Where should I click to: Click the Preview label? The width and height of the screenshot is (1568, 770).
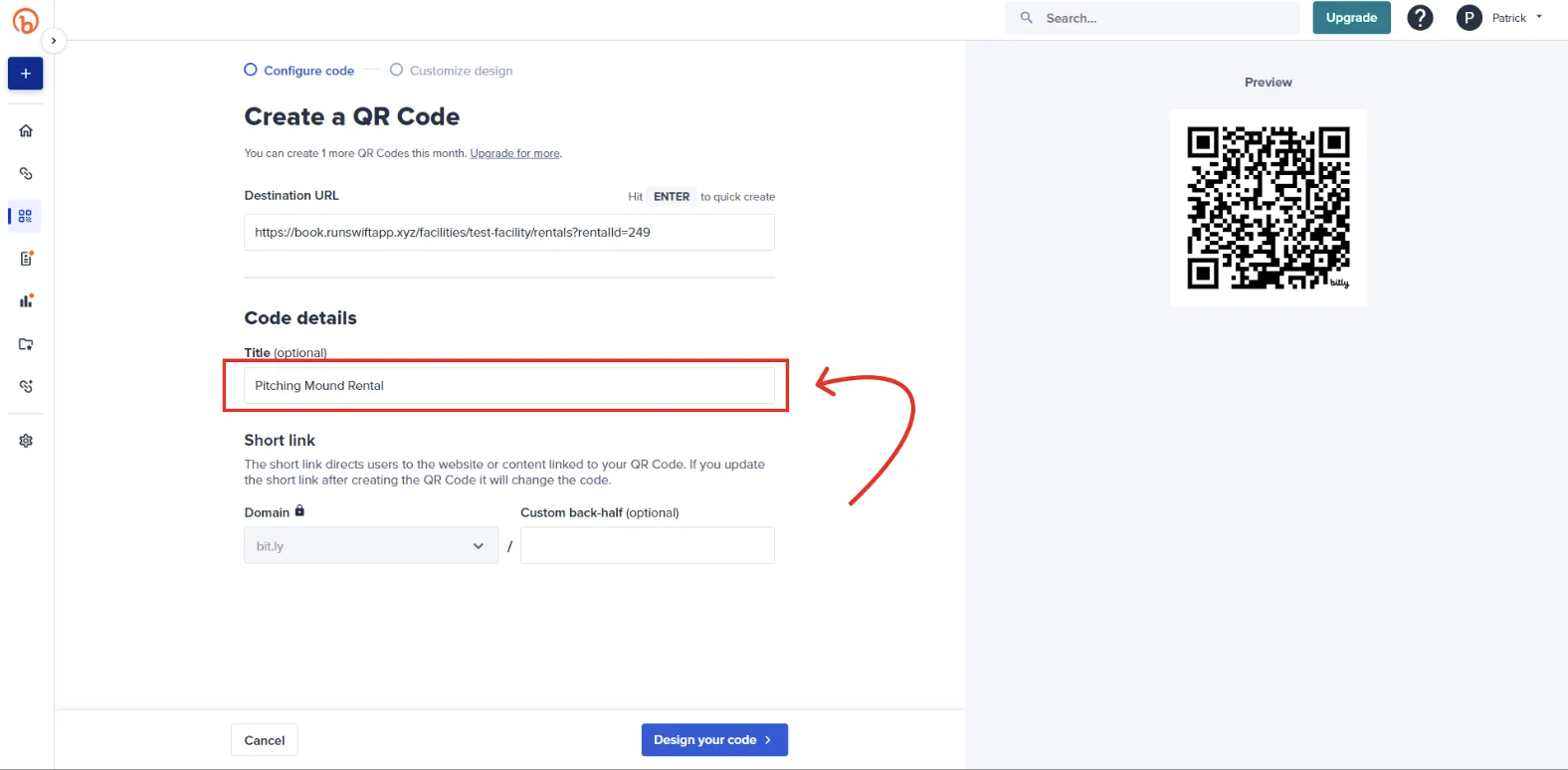1269,83
